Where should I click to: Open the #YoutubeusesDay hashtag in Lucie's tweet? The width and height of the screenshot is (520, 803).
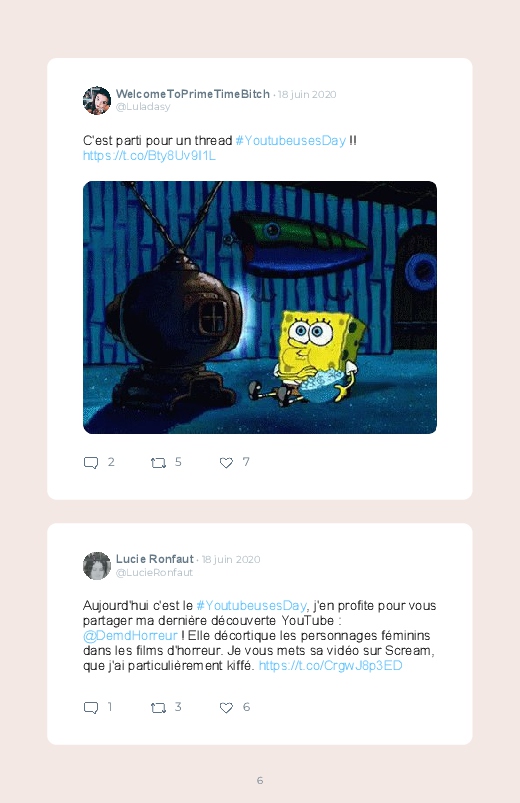coord(252,606)
